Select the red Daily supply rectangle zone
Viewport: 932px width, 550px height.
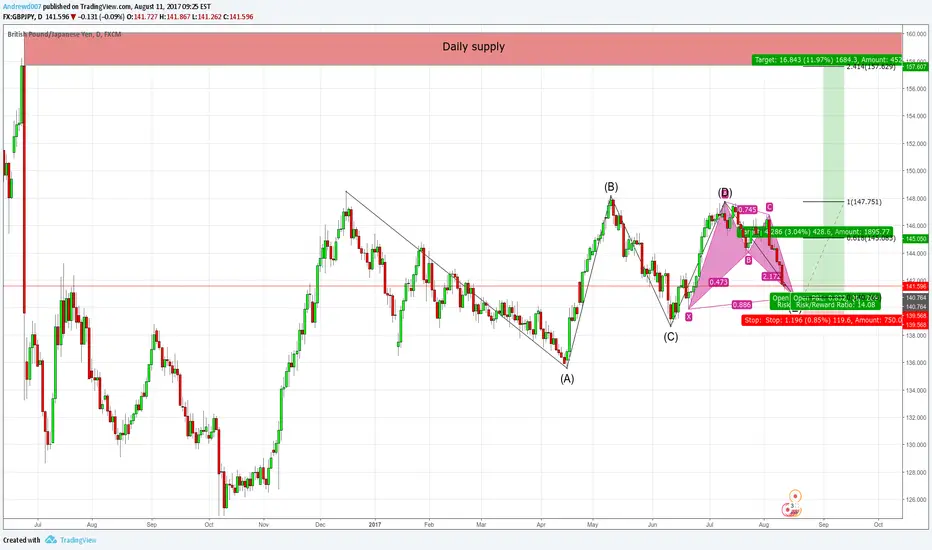click(x=463, y=49)
